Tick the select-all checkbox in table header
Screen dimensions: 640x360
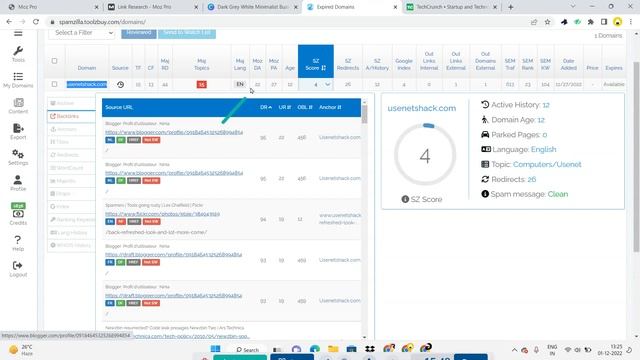[x=54, y=61]
